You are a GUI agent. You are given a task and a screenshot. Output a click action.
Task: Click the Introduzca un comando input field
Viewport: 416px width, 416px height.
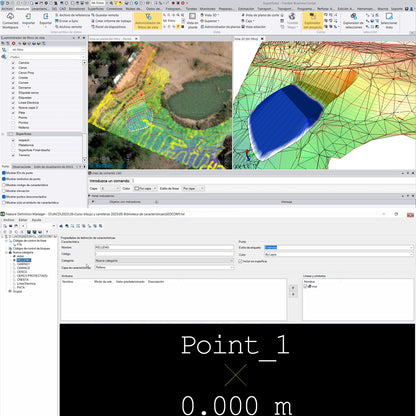273,181
